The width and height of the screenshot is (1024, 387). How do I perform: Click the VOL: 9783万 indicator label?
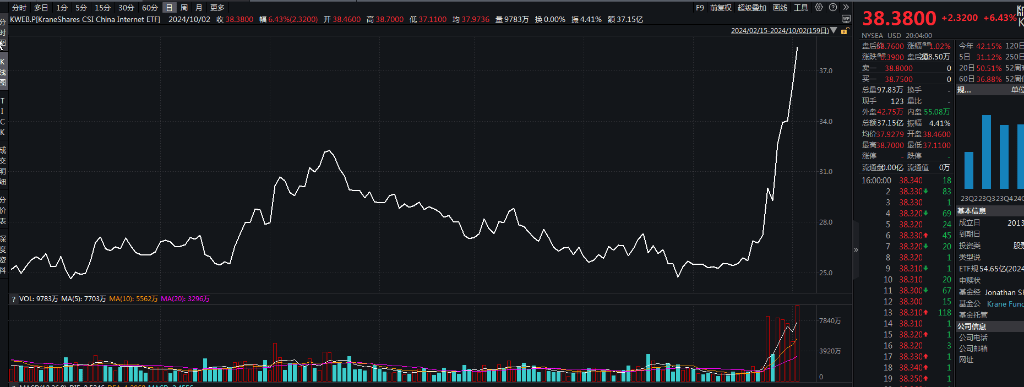39,299
